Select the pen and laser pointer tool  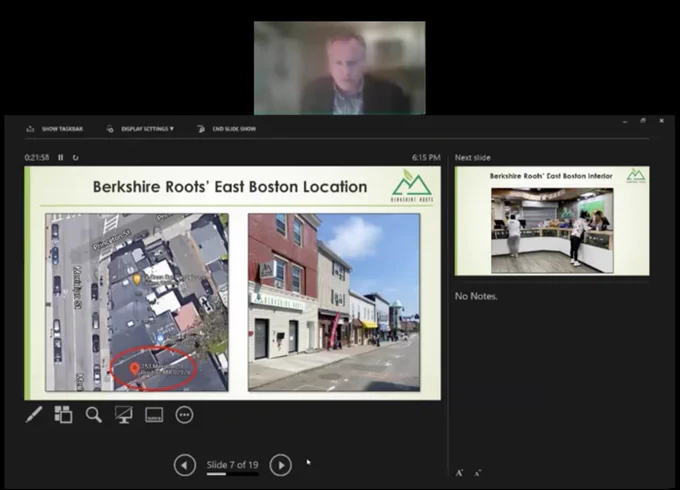(34, 415)
